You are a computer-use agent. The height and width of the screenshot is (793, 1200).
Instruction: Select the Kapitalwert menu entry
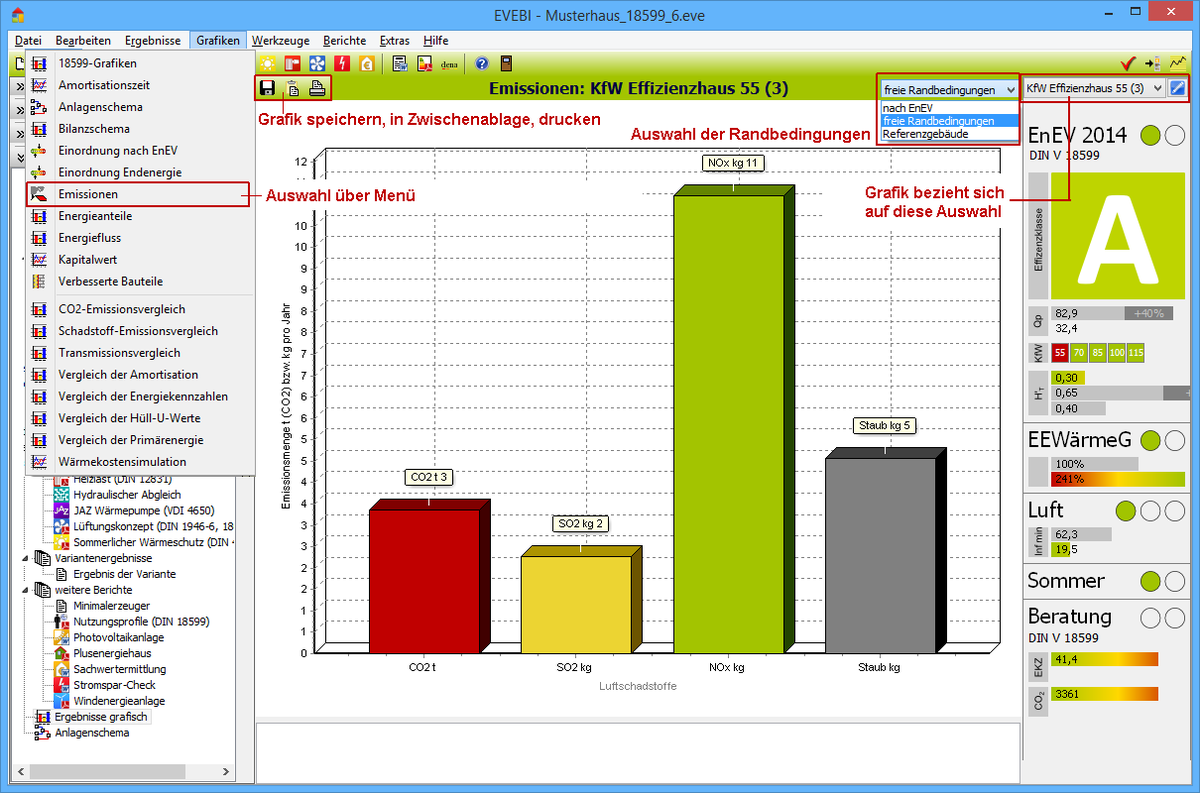click(139, 260)
